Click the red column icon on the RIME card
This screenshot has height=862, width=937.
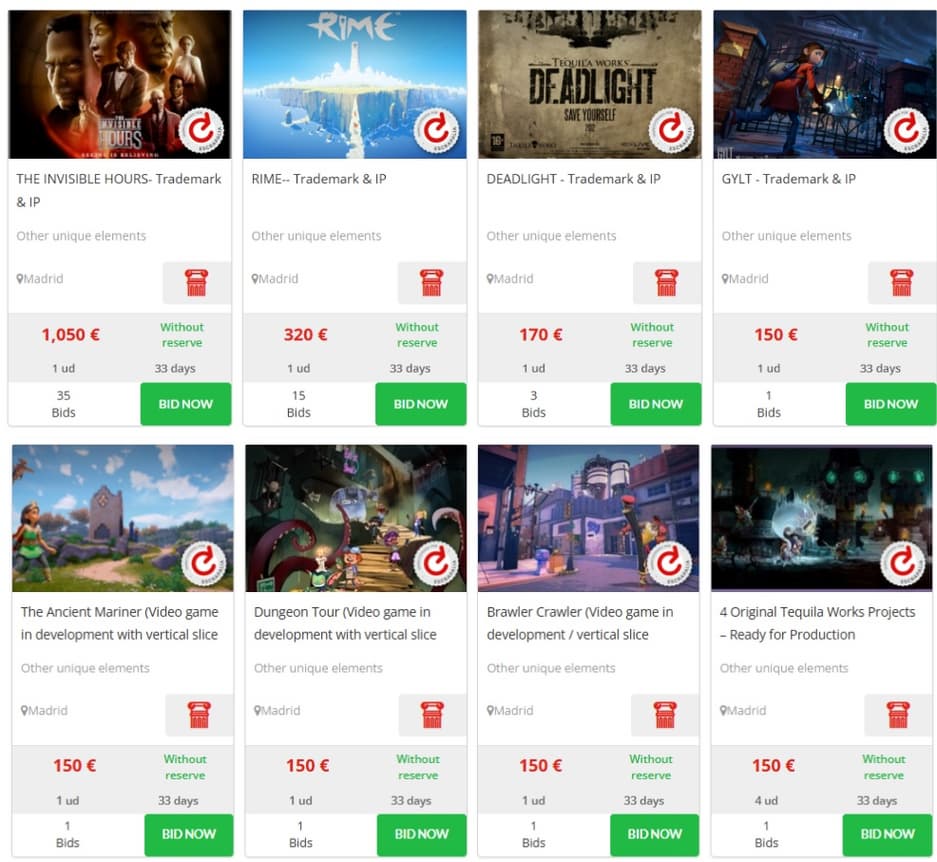pos(431,282)
